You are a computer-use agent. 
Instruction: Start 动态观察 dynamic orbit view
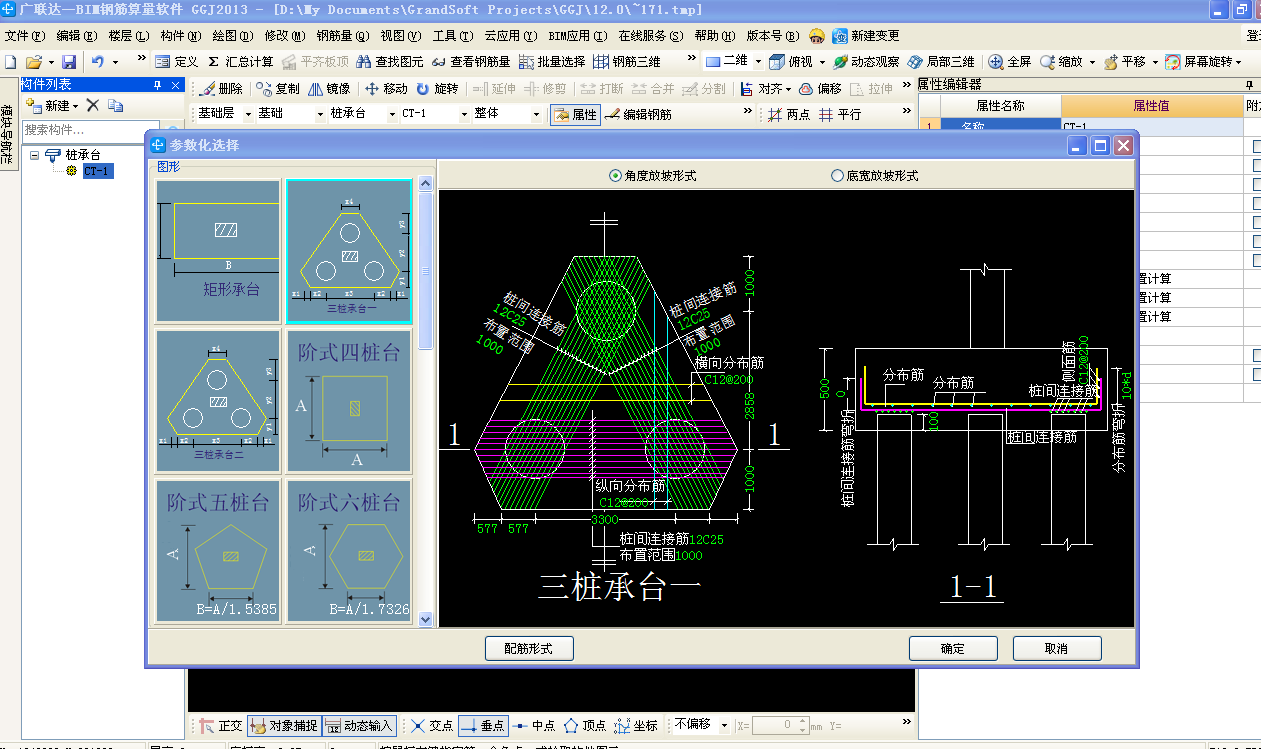868,62
